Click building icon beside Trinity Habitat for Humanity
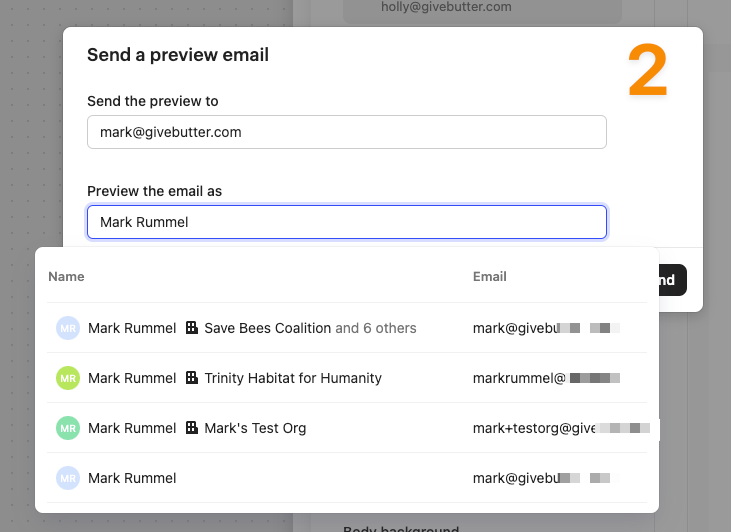 point(192,378)
